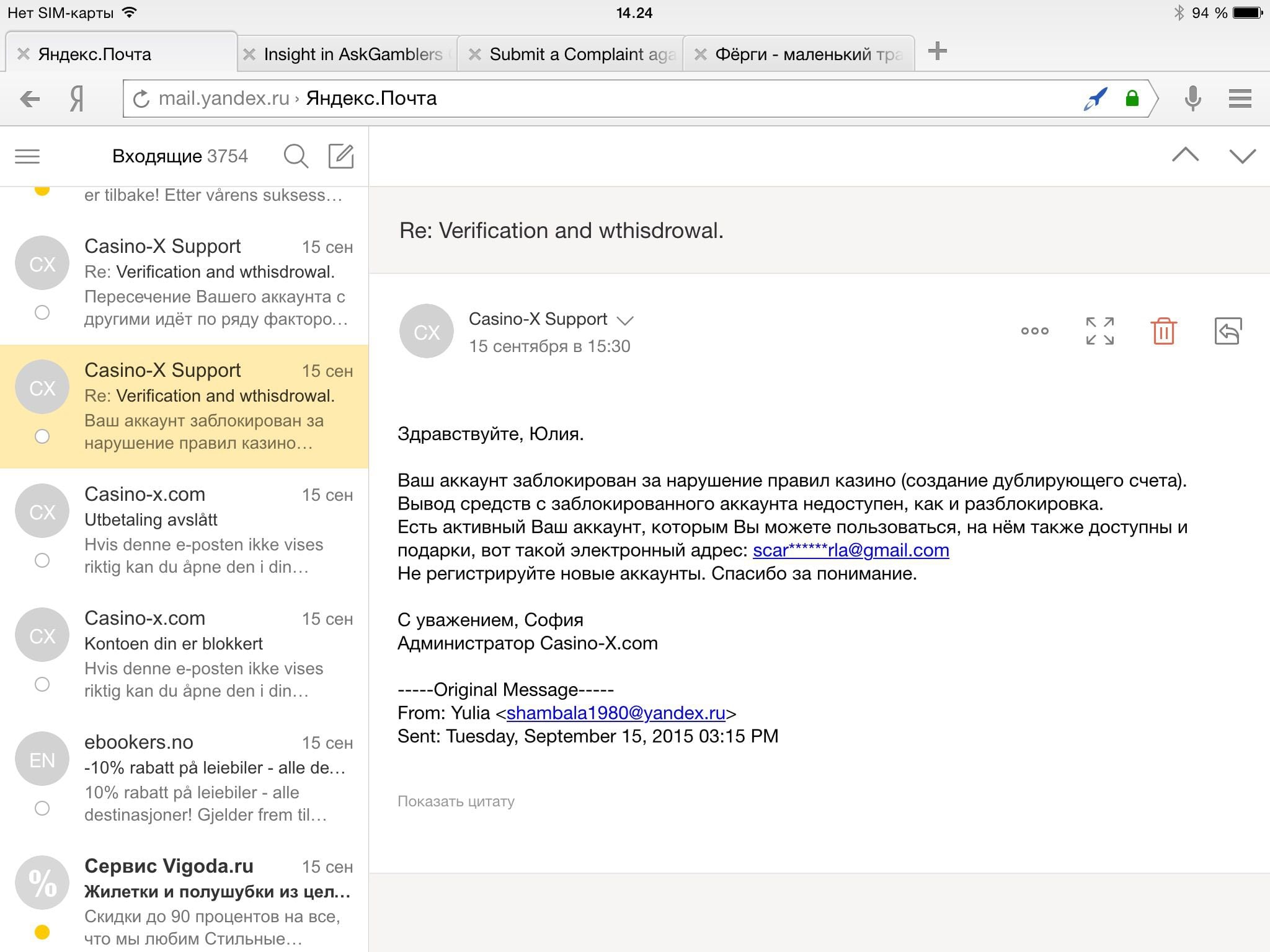Expand the message to full screen
Image resolution: width=1270 pixels, height=952 pixels.
coord(1100,331)
